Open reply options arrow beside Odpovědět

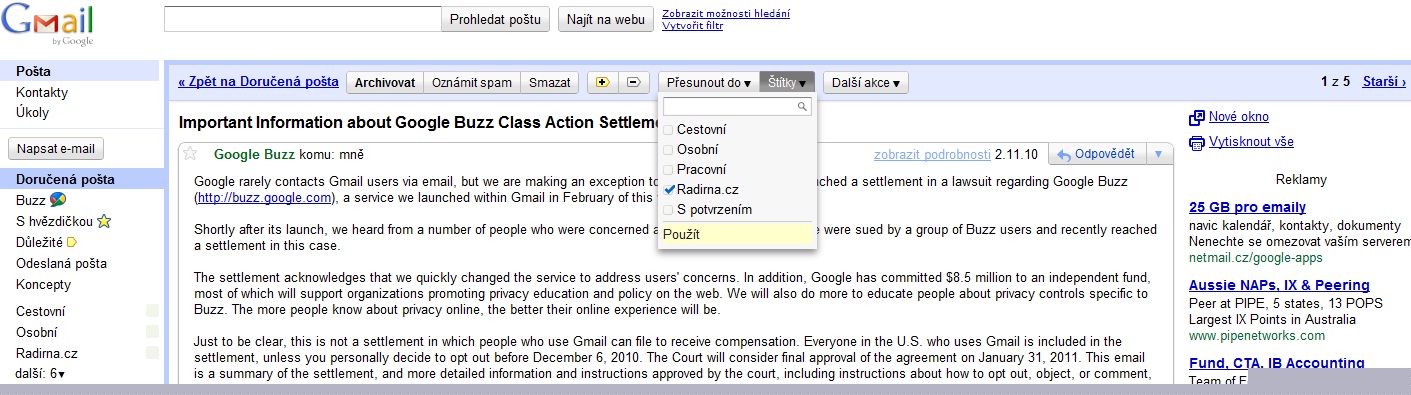pyautogui.click(x=1159, y=154)
